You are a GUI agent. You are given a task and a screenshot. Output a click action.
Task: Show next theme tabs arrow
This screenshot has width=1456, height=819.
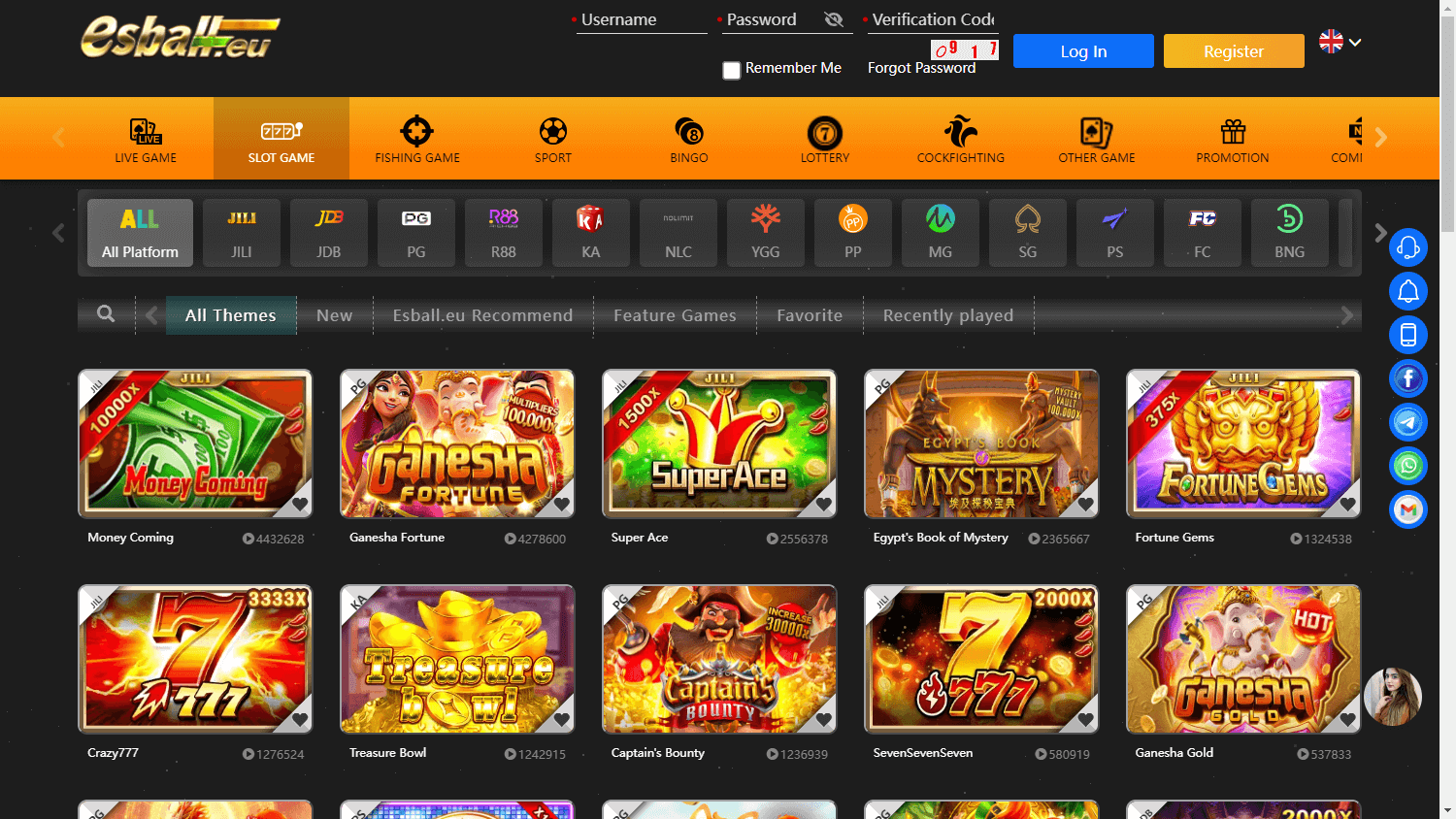point(1346,315)
